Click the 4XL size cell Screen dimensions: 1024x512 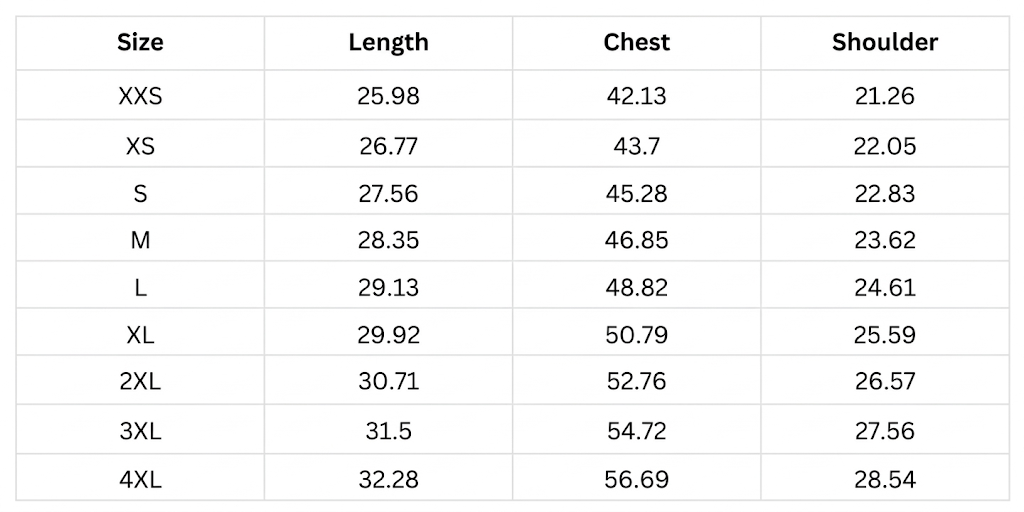[x=140, y=479]
